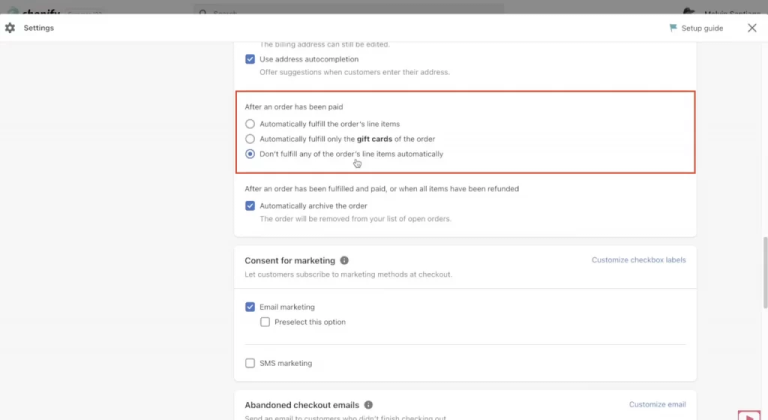Uncheck Automatically archive the order
768x420 pixels.
[250, 205]
